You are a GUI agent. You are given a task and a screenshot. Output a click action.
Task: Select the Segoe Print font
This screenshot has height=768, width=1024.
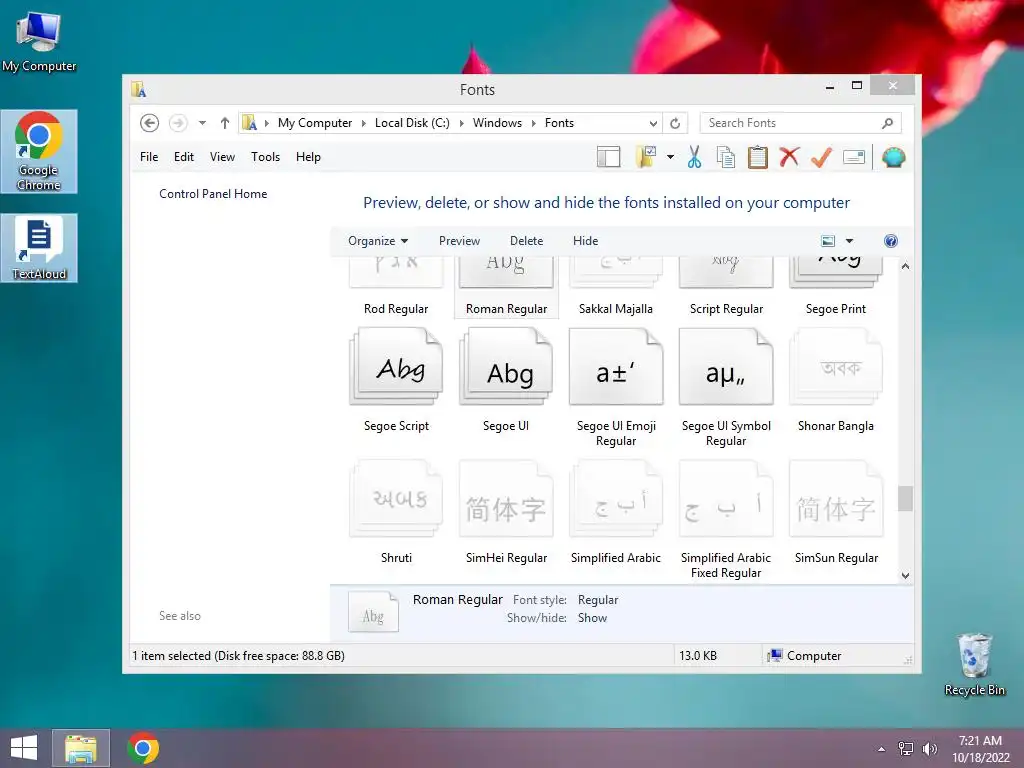836,287
